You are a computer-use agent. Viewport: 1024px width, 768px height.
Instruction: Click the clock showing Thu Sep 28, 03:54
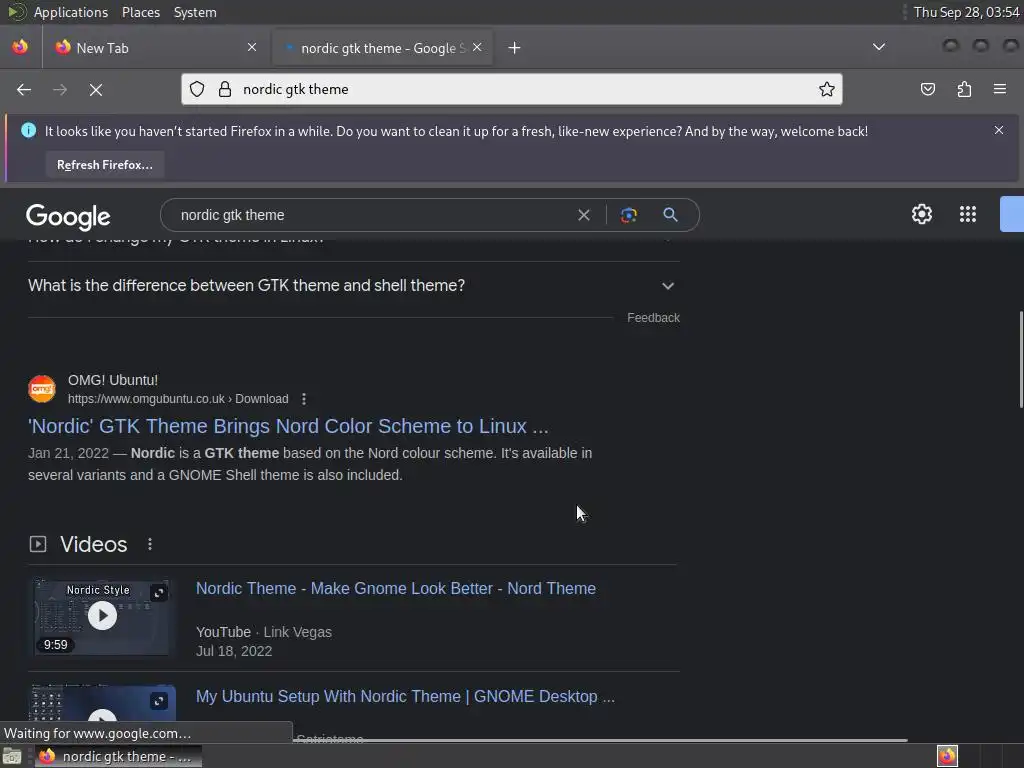966,12
